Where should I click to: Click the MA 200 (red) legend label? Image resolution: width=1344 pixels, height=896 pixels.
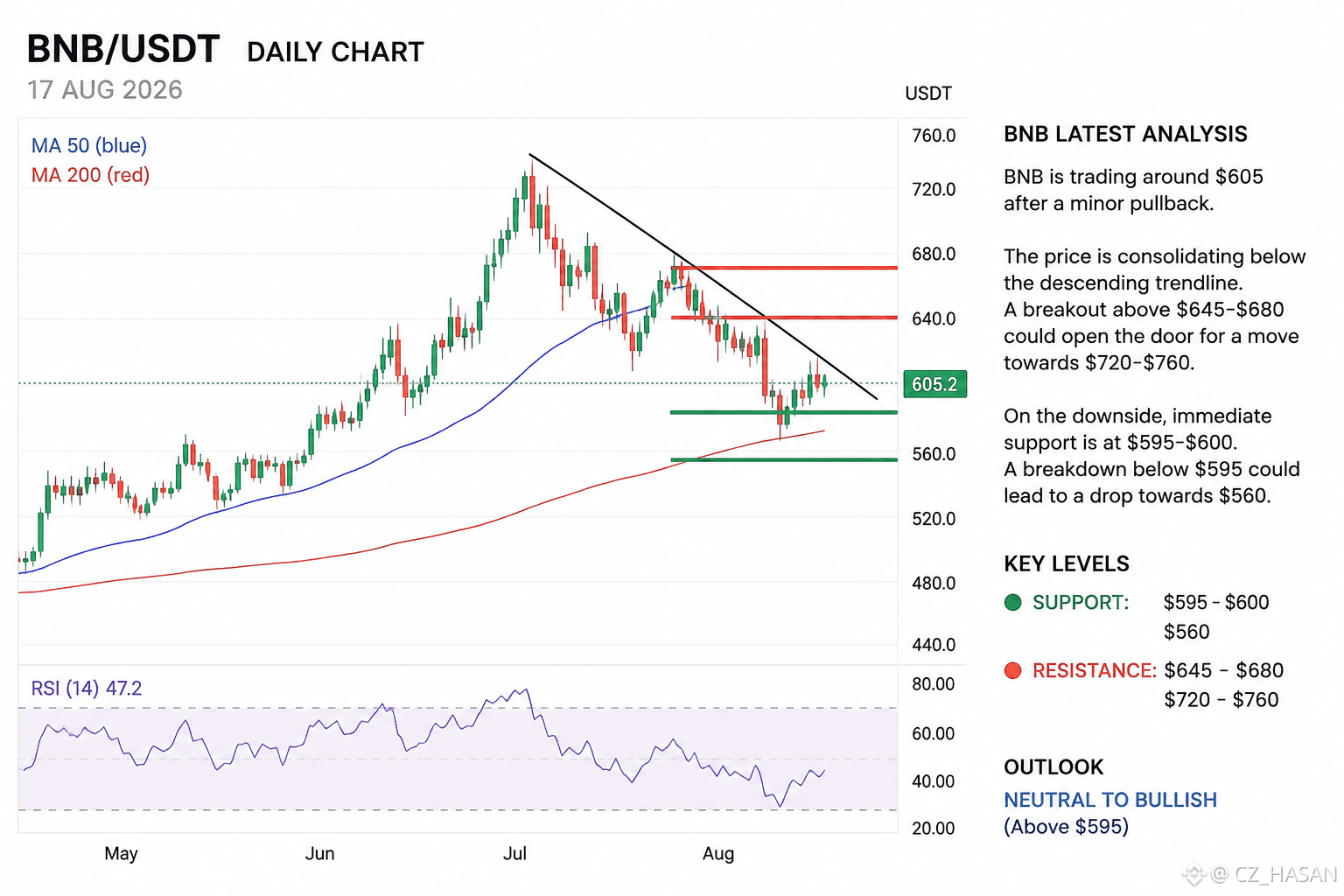[x=91, y=175]
